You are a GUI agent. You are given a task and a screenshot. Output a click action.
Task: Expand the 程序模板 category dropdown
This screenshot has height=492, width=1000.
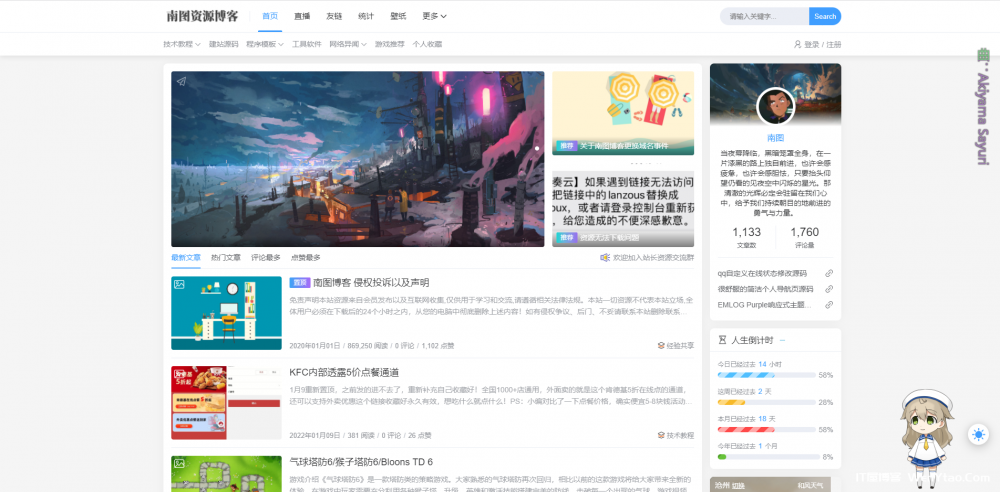265,44
